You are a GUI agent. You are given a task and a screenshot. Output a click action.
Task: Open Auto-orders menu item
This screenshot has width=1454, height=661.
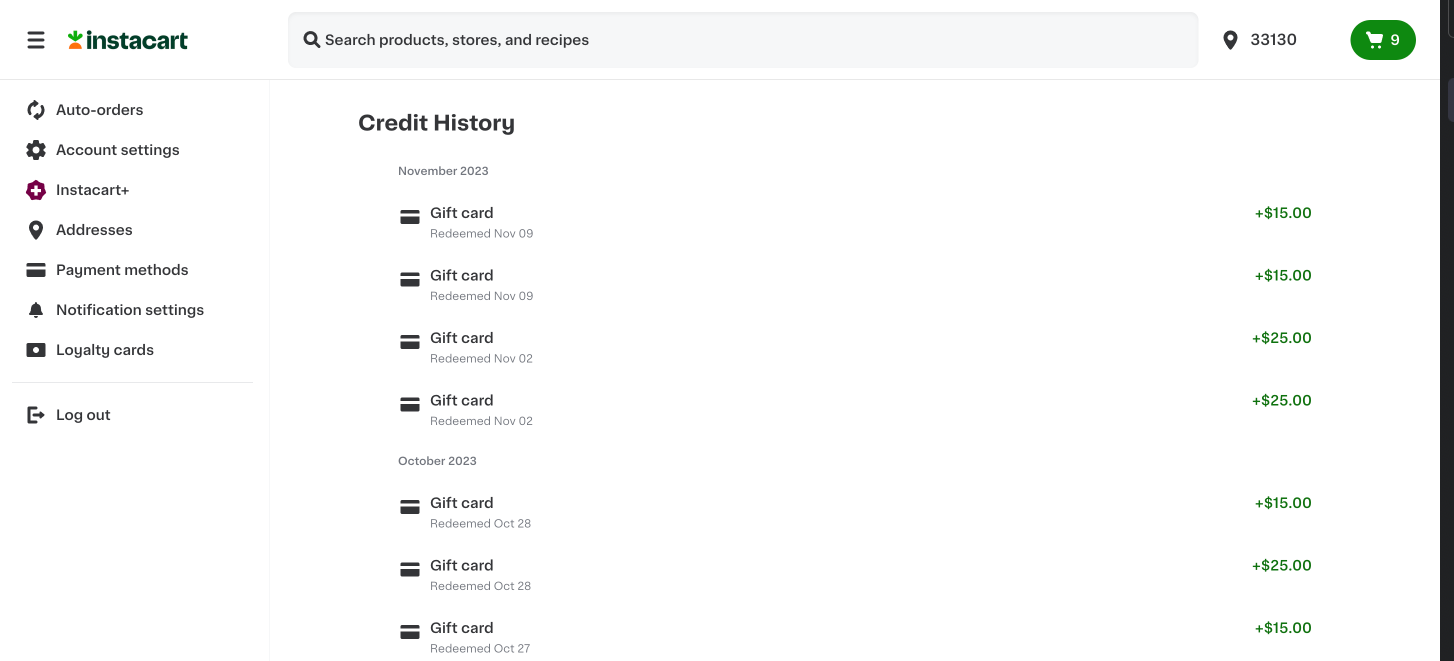(99, 110)
